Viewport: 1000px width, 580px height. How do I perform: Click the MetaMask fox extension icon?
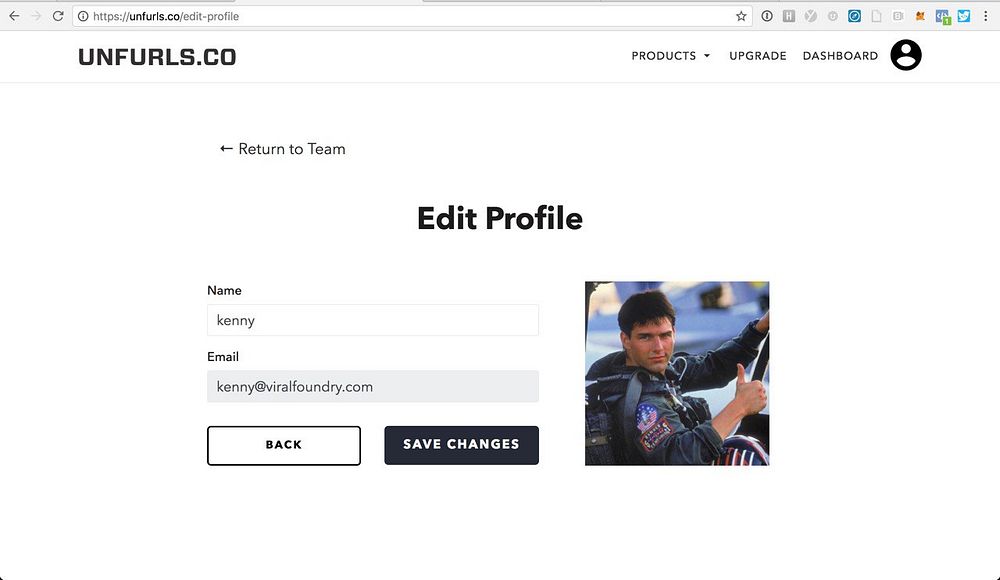coord(920,16)
